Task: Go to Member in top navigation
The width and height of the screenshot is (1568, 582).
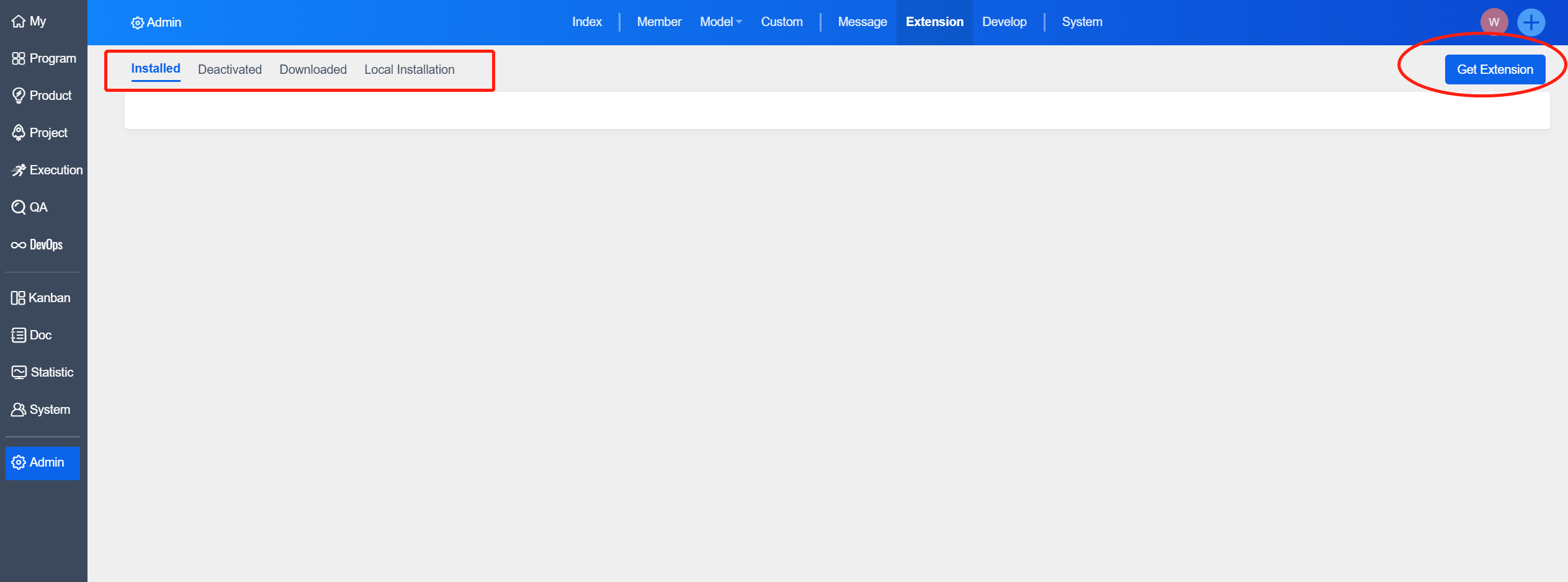Action: click(658, 22)
